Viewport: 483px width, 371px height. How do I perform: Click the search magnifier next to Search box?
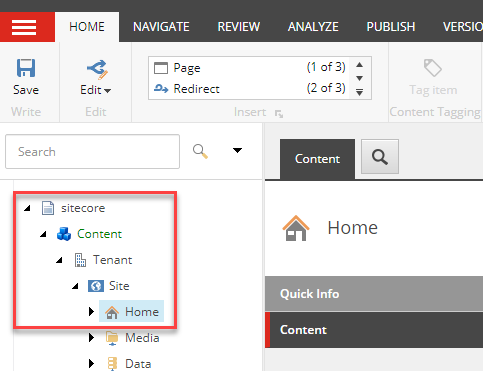tap(200, 151)
